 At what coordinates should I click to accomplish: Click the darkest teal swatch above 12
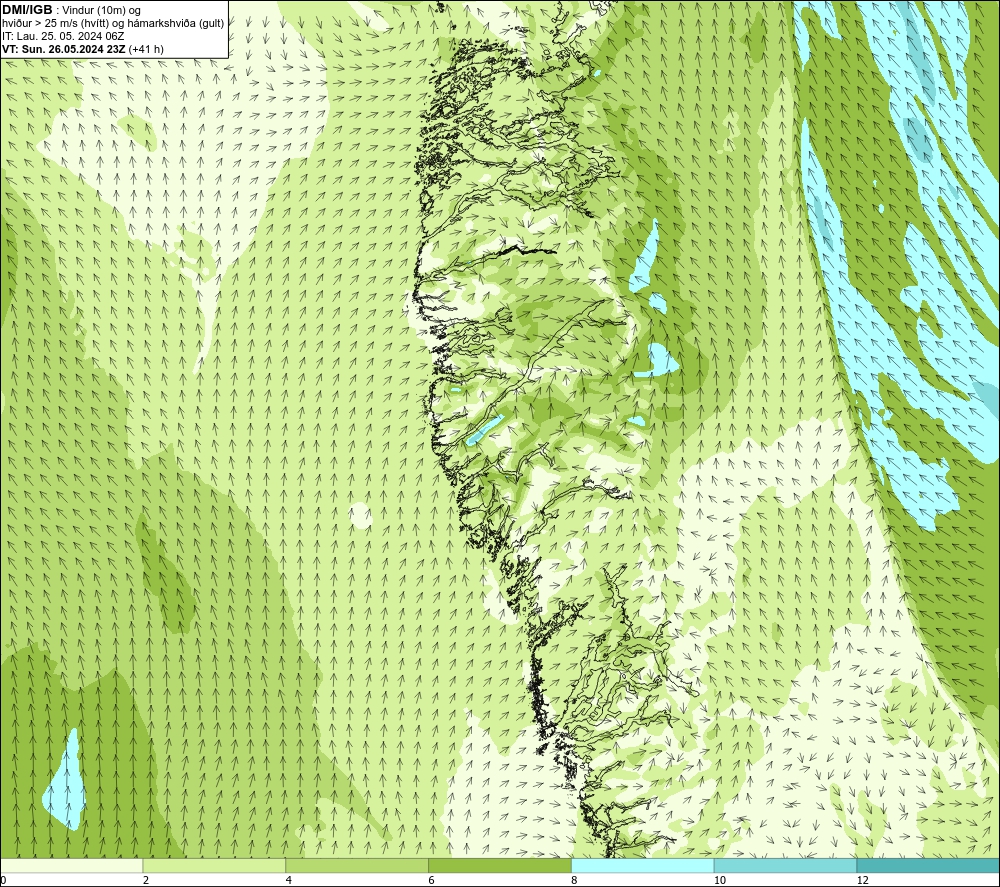tap(929, 865)
